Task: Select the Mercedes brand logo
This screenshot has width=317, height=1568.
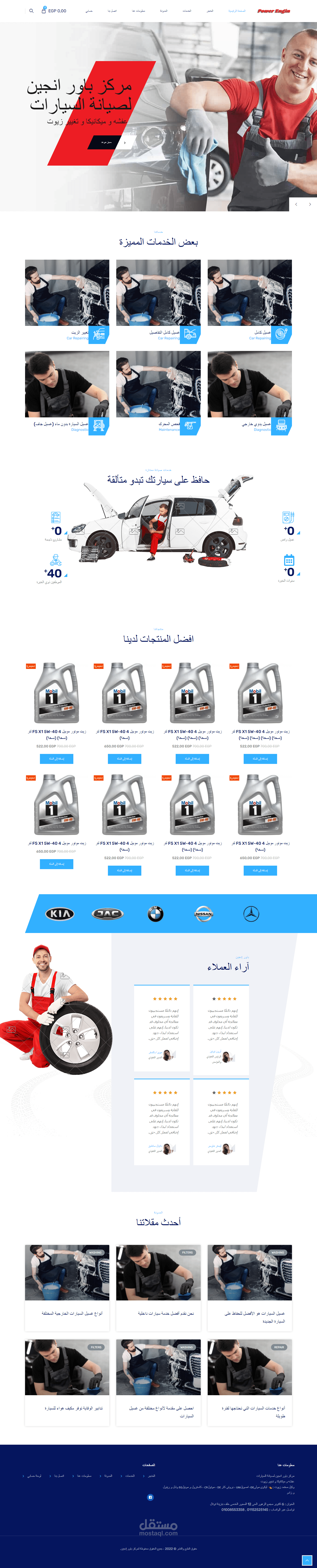Action: 251,913
